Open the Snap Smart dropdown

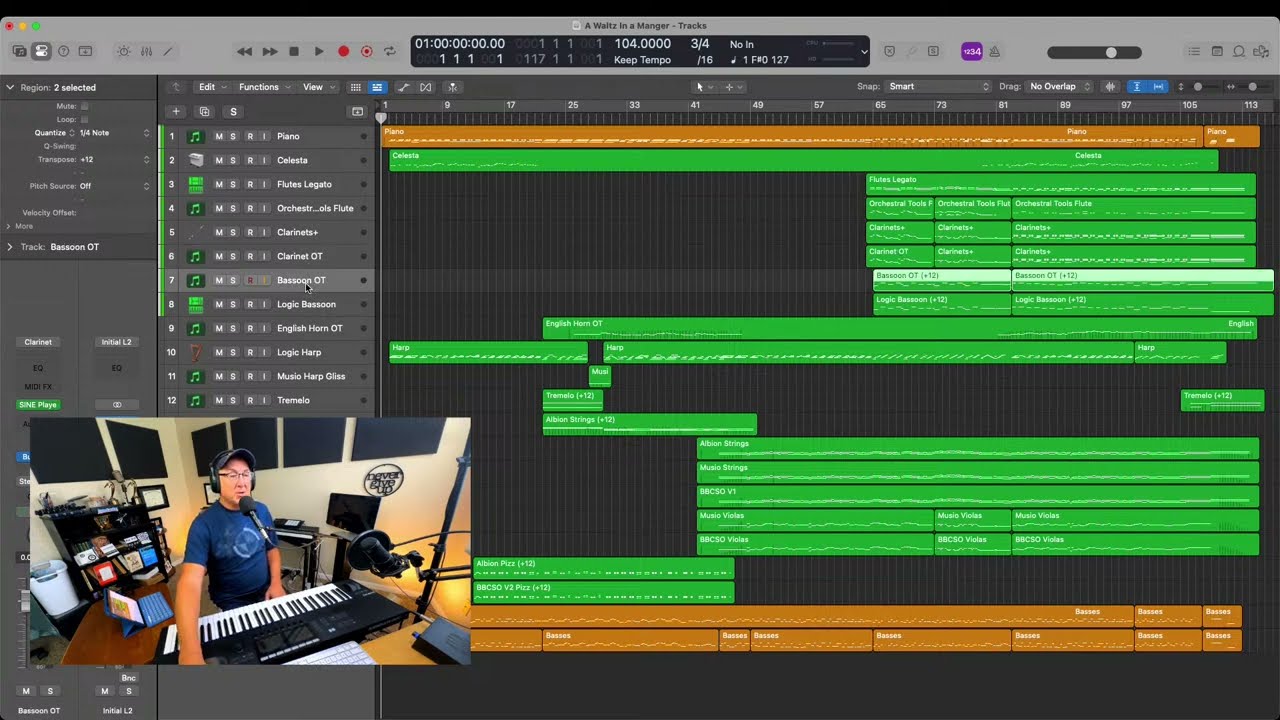[938, 87]
